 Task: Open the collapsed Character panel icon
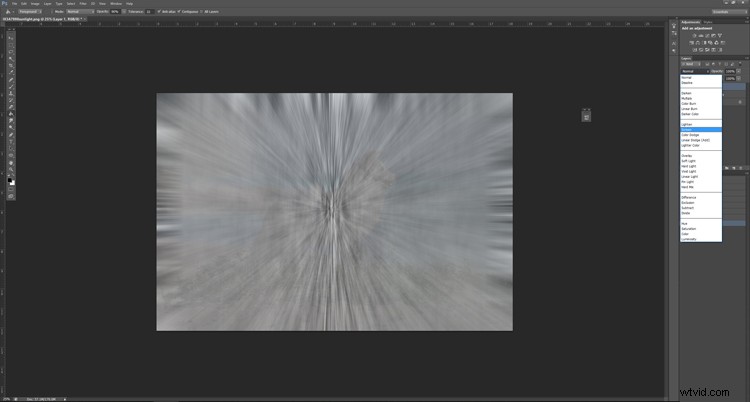tap(674, 44)
